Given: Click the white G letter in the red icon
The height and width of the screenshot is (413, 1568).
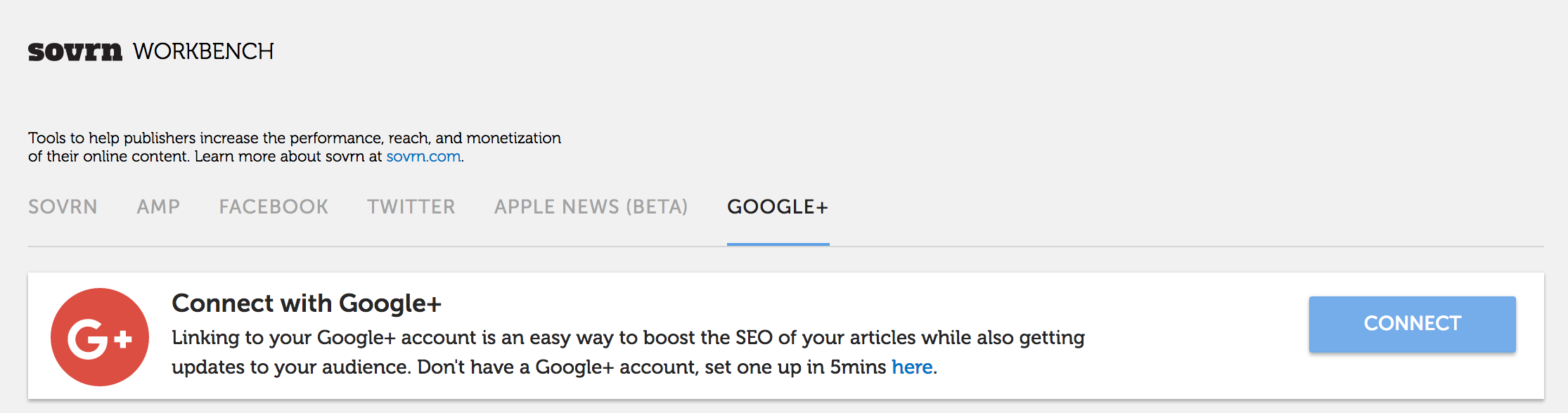Looking at the screenshot, I should pyautogui.click(x=88, y=340).
